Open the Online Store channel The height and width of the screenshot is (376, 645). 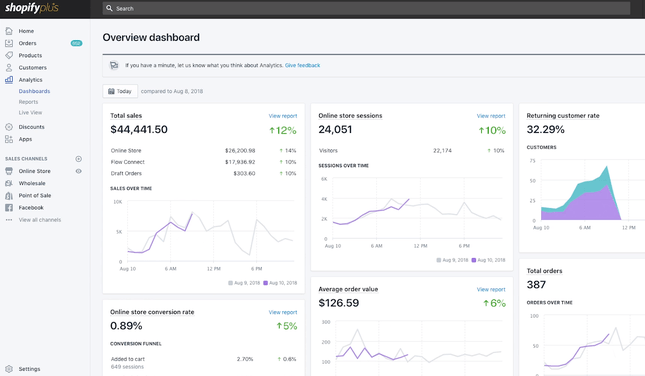[35, 171]
